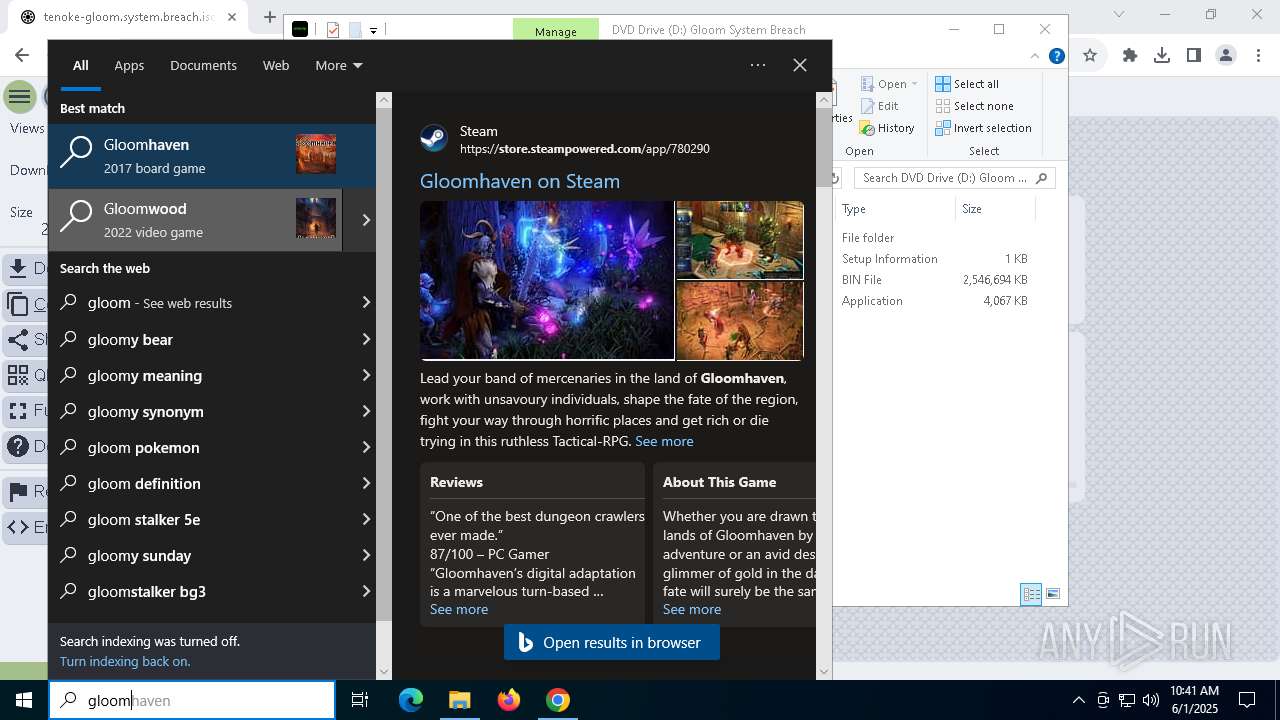Click Edit in Explorer ribbon
1280x720 pixels.
point(879,106)
